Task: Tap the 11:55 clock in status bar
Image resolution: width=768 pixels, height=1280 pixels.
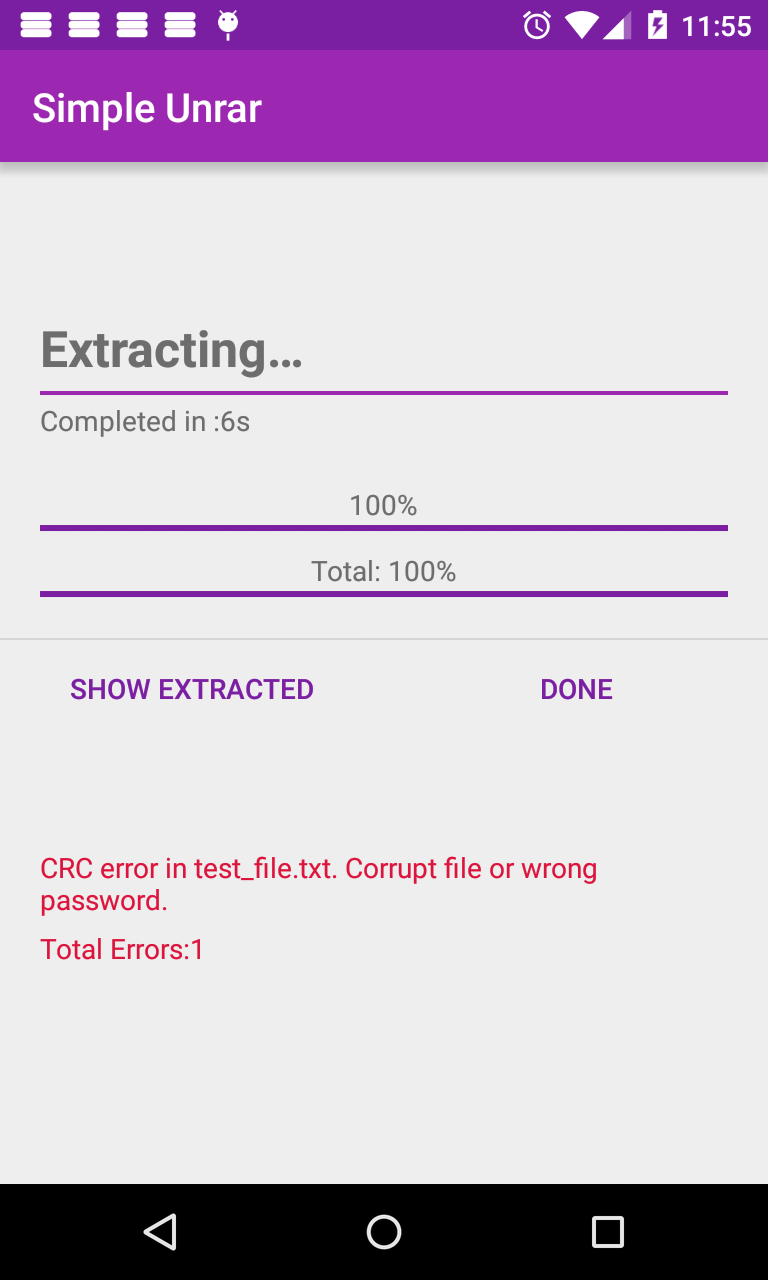Action: (716, 25)
